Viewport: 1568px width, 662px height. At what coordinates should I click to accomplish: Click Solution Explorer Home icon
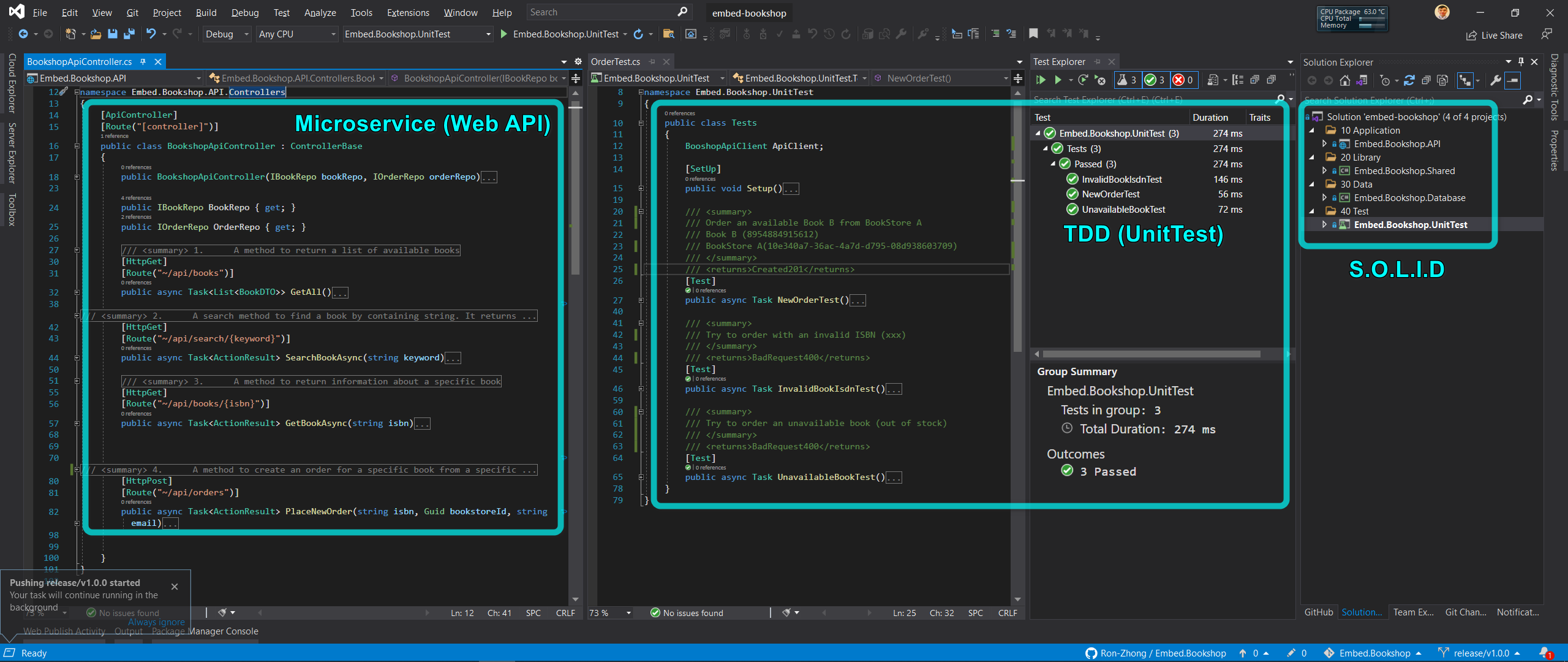click(x=1345, y=80)
